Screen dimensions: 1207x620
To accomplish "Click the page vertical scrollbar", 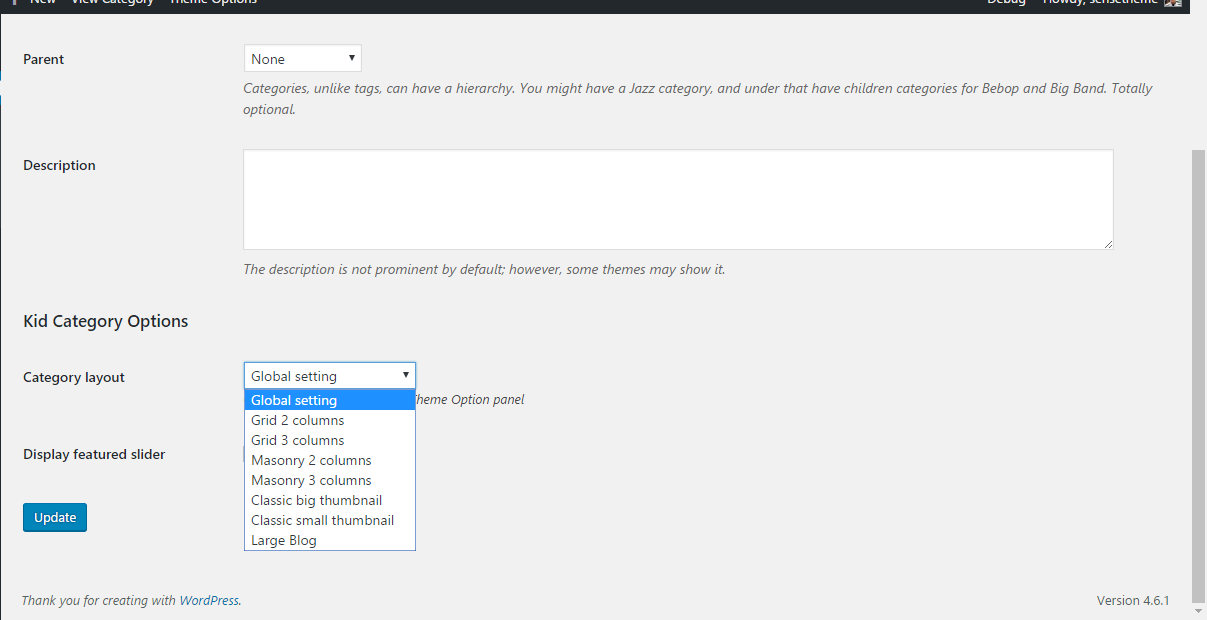I will point(1198,370).
